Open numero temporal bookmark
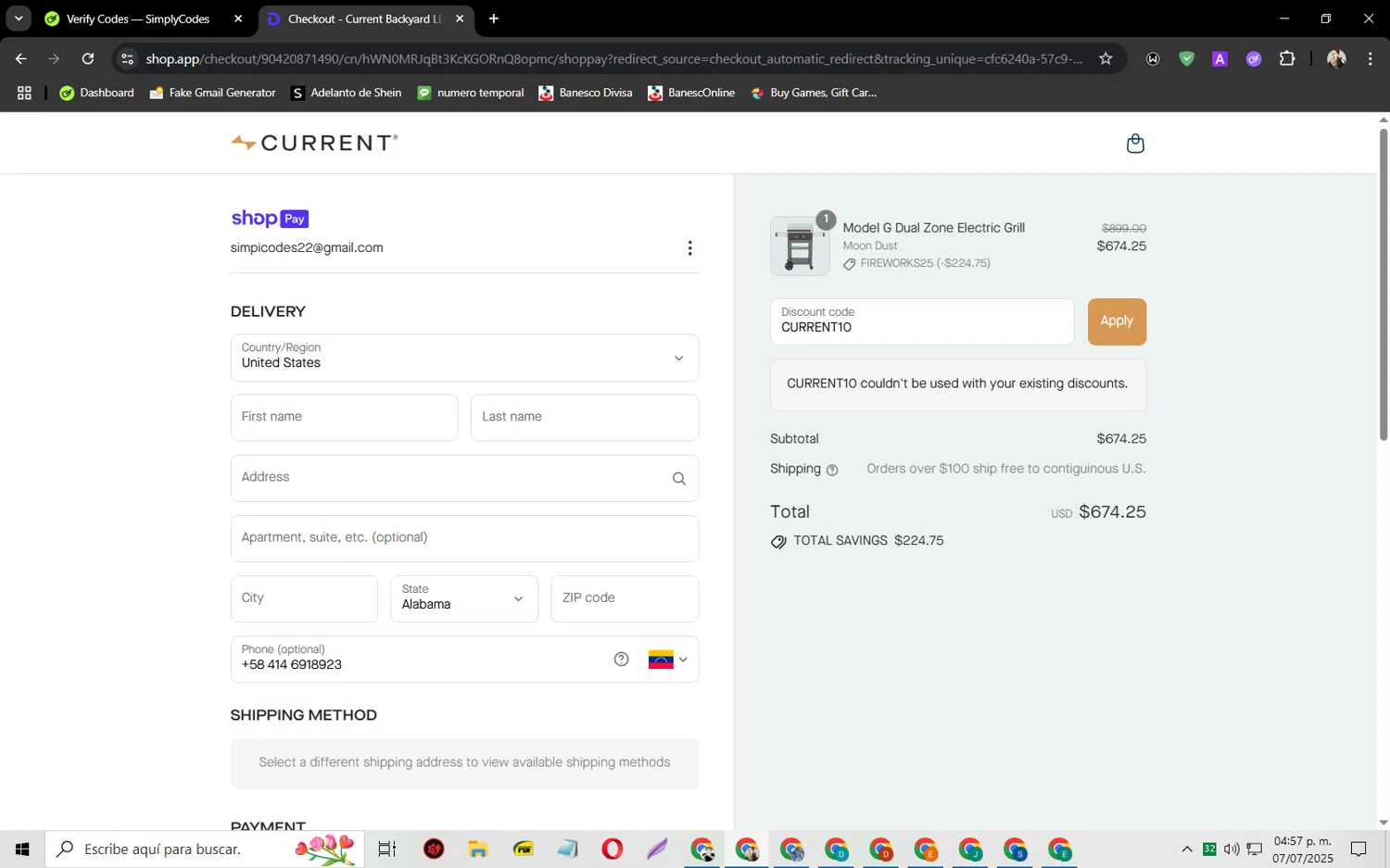The height and width of the screenshot is (868, 1390). (471, 93)
